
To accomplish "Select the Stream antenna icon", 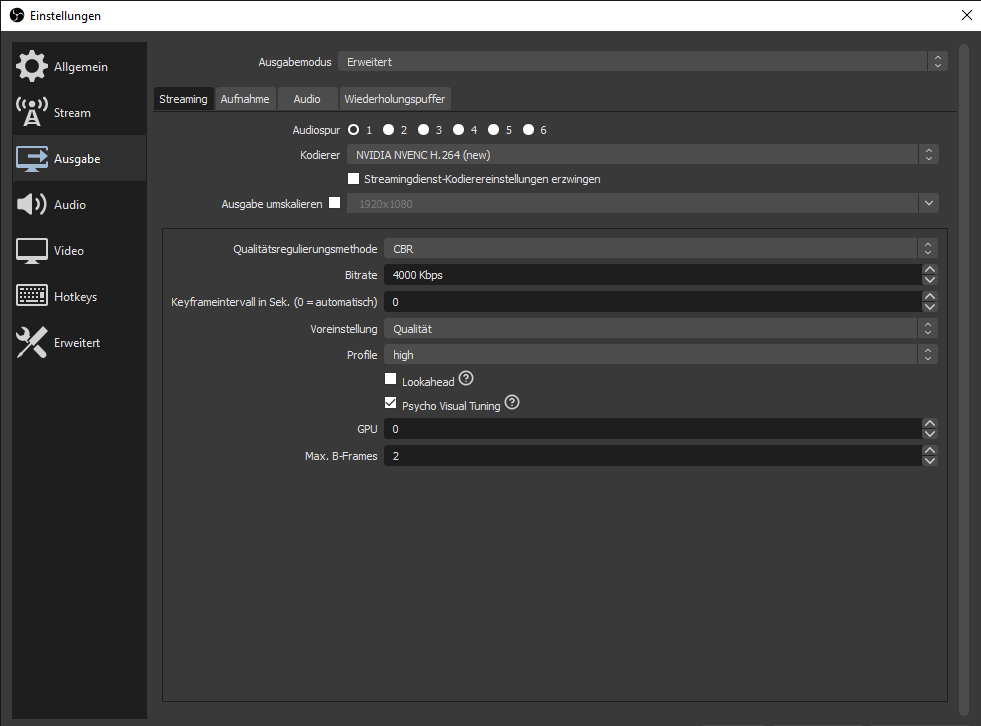I will [32, 113].
